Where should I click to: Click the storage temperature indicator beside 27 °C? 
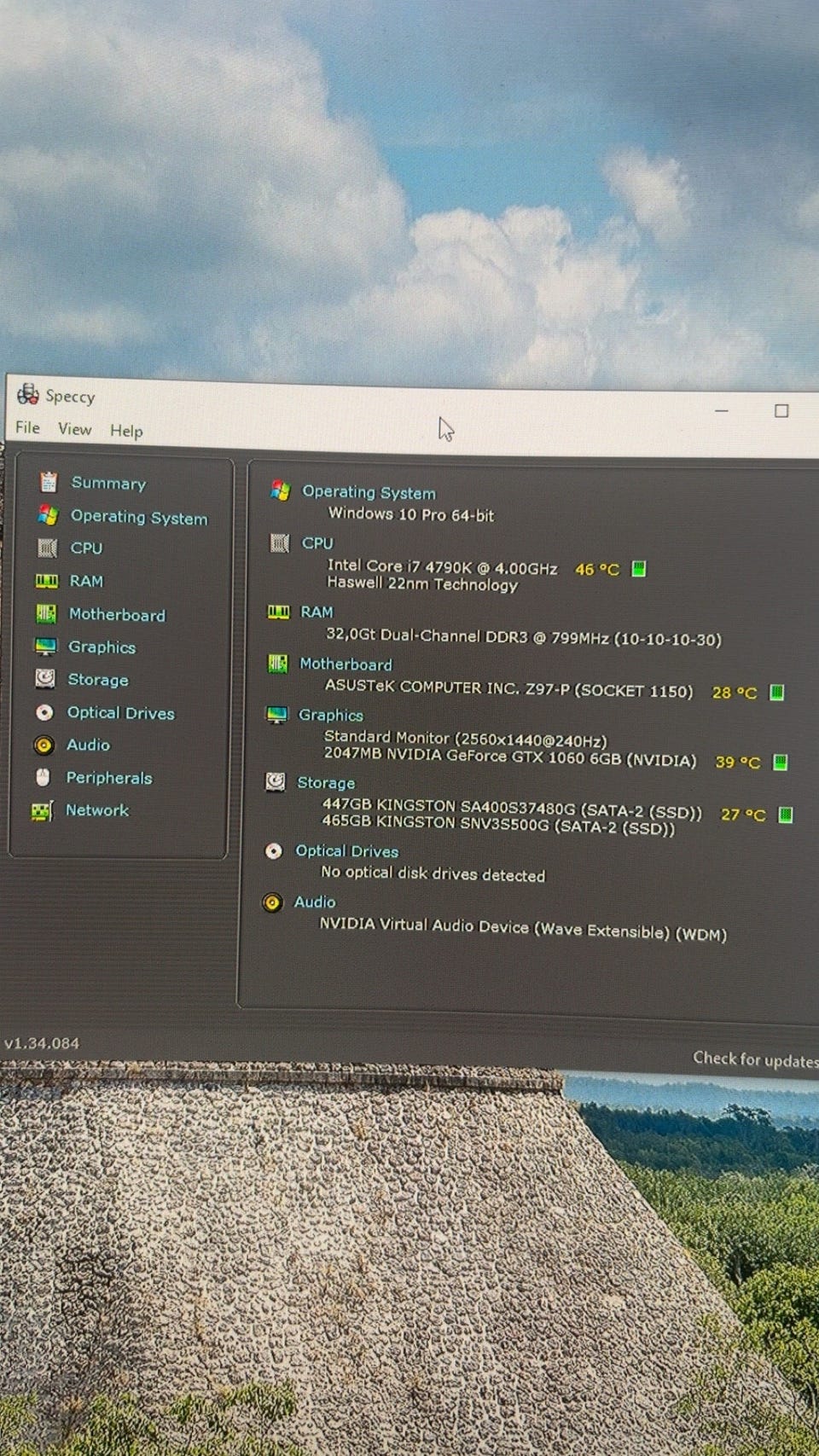[x=786, y=815]
